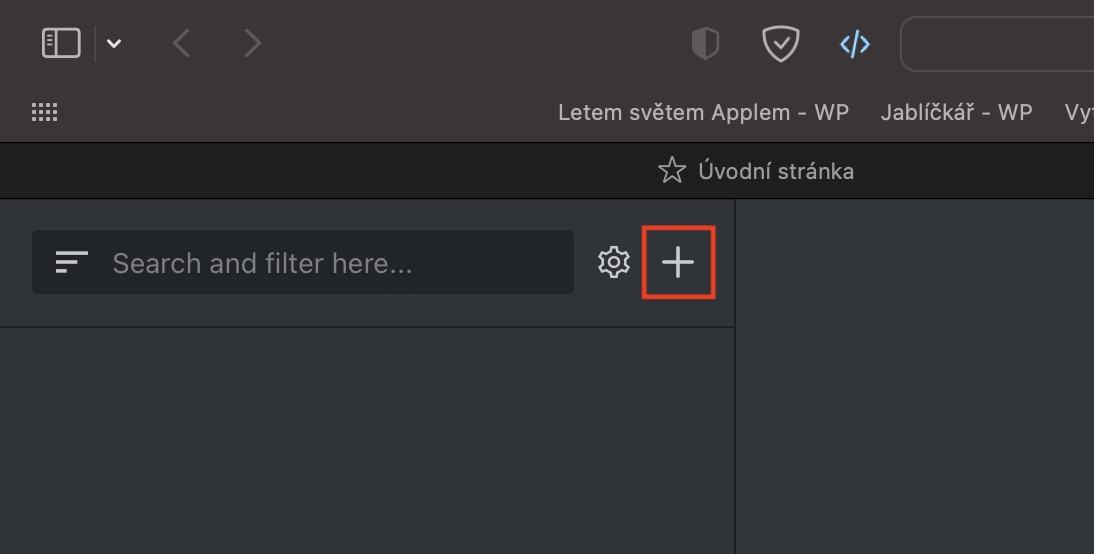
Task: Focus the Safari address bar
Action: pyautogui.click(x=1000, y=44)
